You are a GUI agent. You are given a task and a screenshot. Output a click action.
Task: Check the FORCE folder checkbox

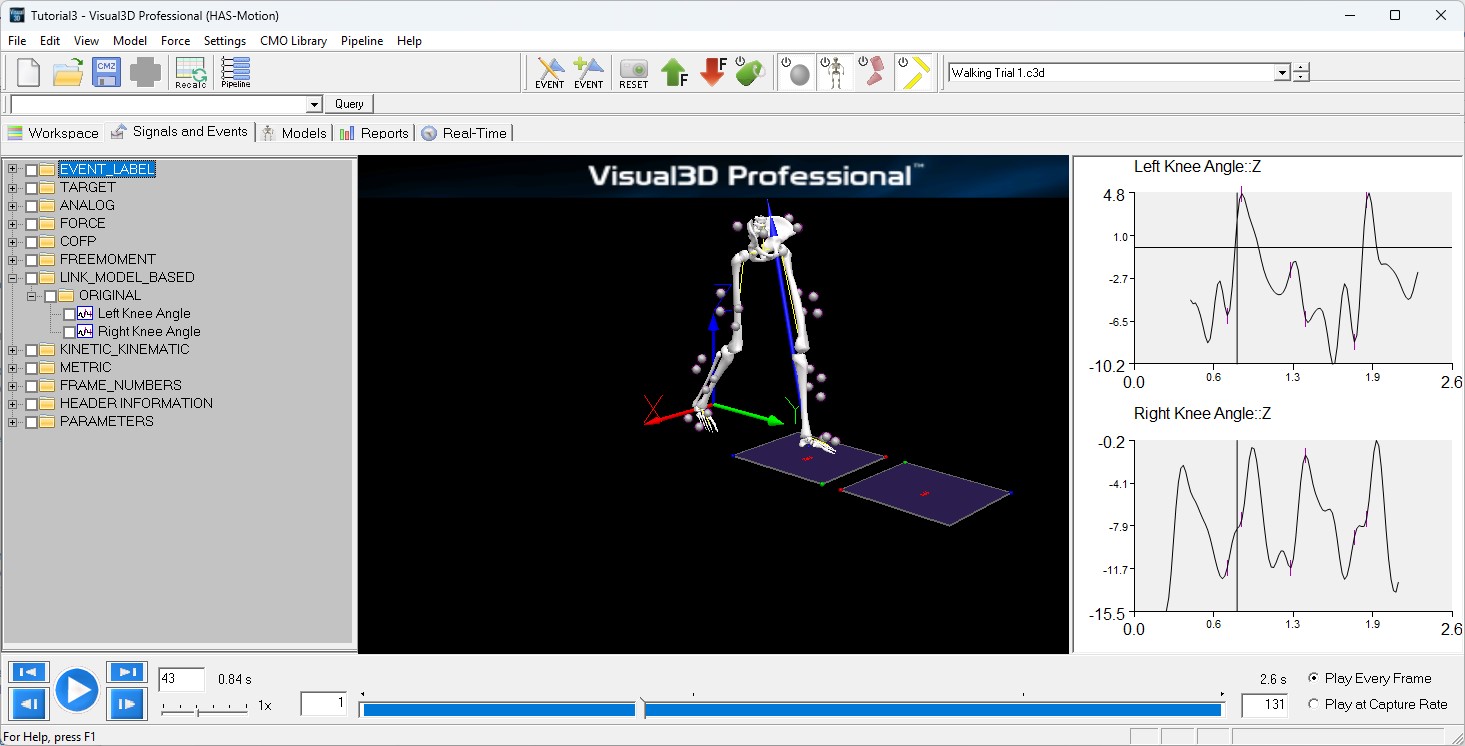pos(31,224)
